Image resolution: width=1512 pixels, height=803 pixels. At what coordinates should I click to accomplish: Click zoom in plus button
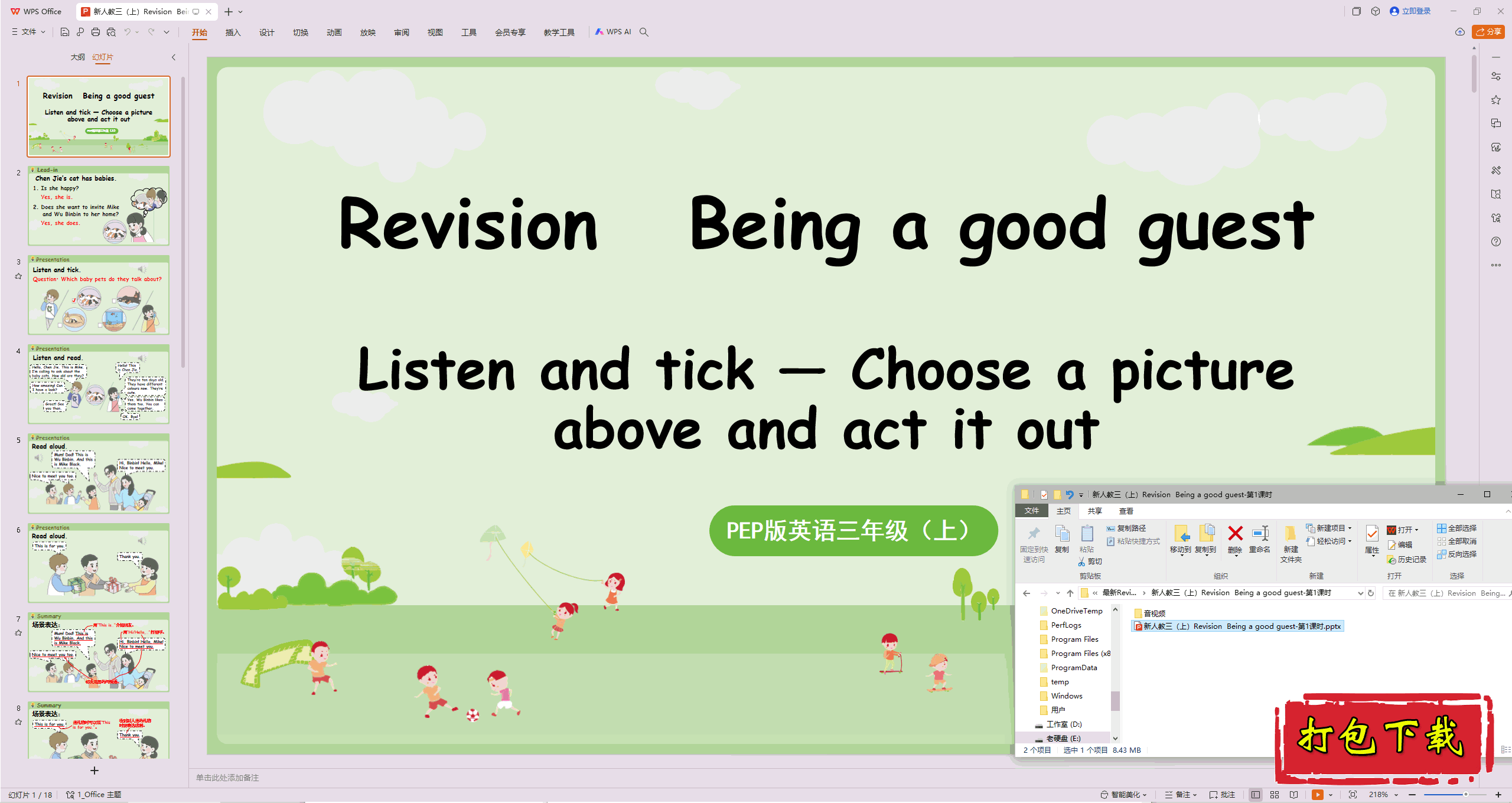[1498, 795]
